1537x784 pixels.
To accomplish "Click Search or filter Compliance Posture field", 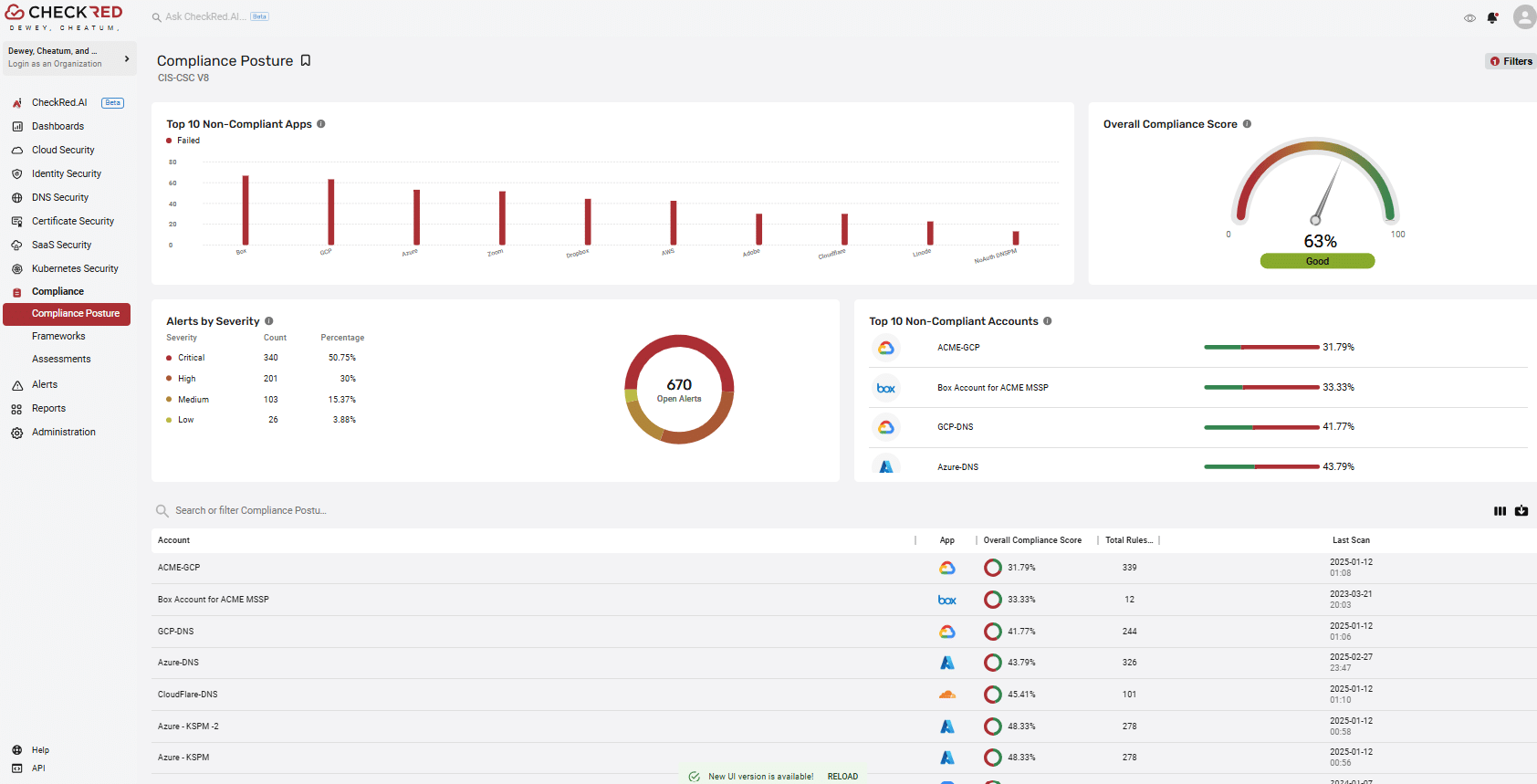I will pos(250,511).
